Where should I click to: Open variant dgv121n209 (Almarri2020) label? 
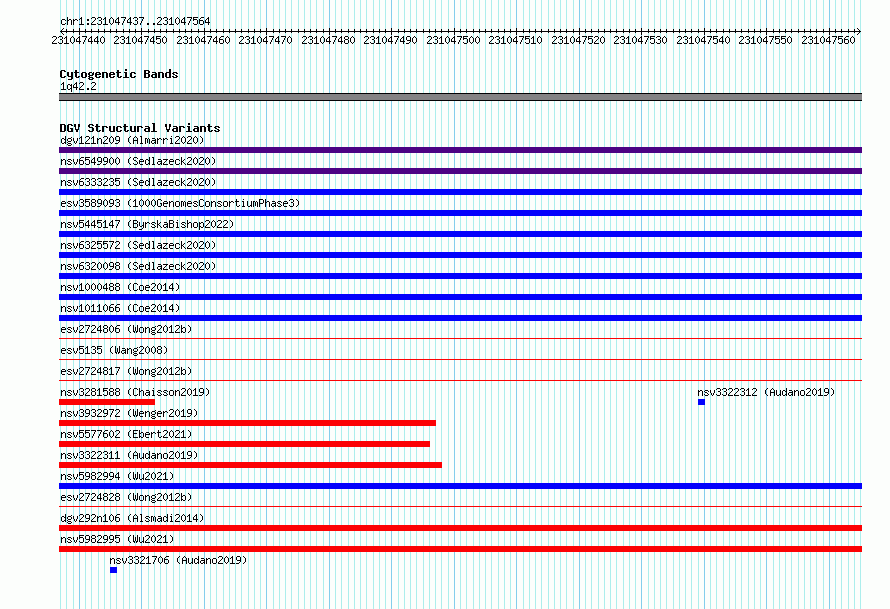[x=132, y=140]
